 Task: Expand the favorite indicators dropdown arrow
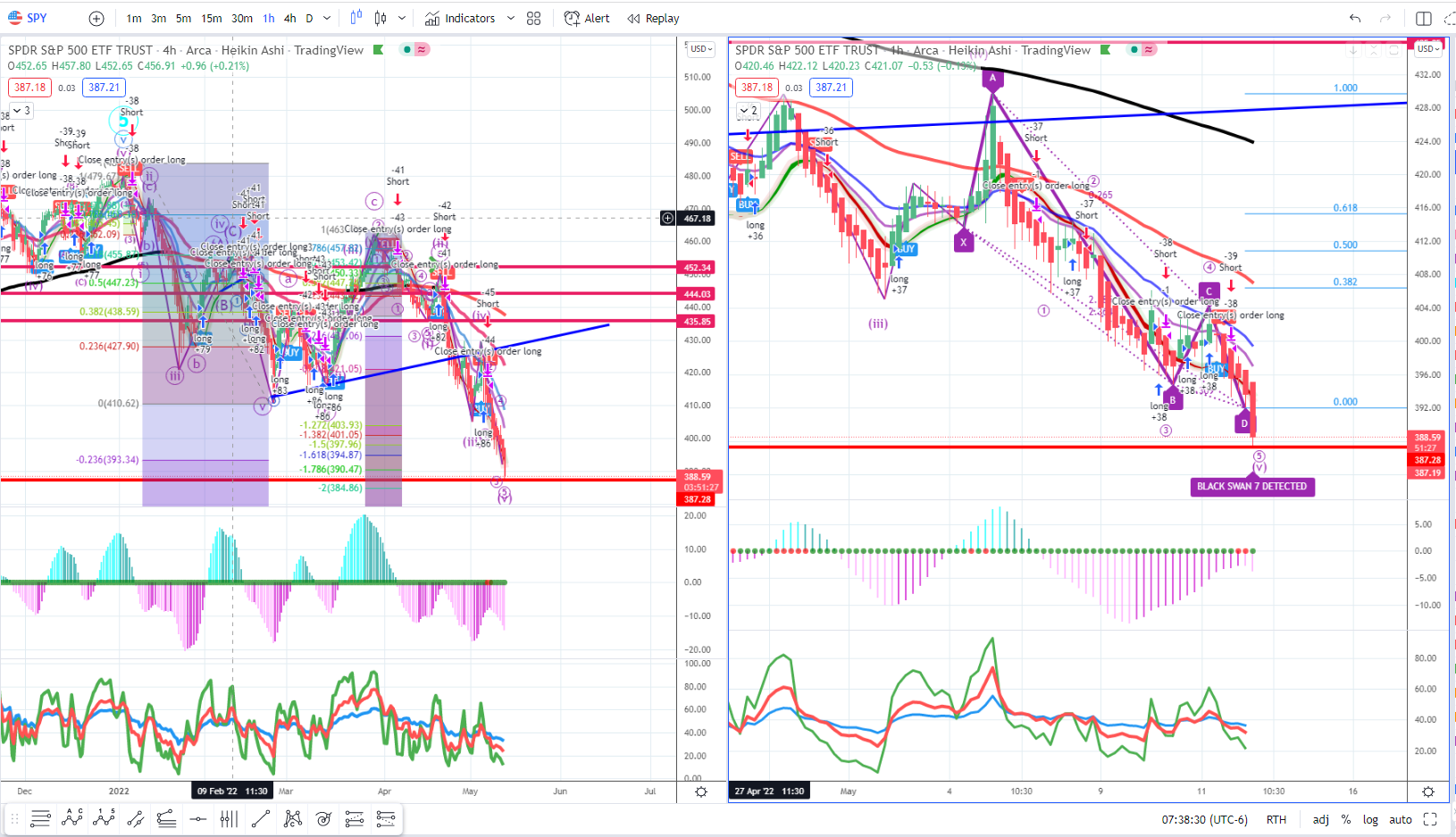511,19
